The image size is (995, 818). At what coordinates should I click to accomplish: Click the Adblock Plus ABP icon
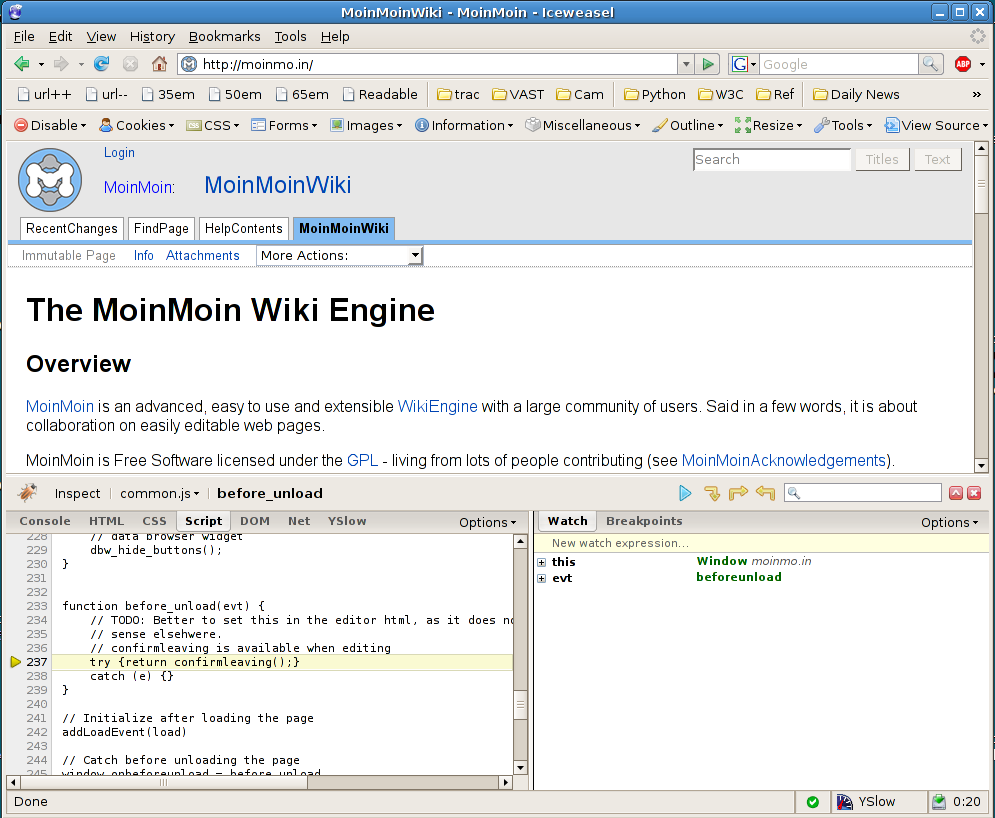963,64
